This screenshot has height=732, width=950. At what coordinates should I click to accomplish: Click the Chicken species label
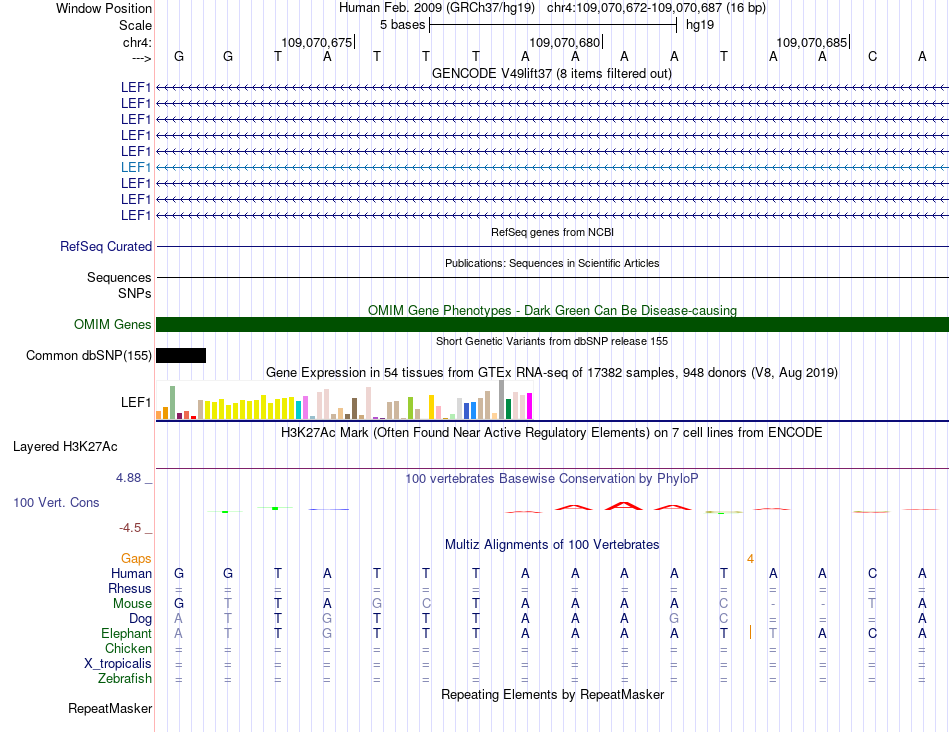[x=128, y=648]
